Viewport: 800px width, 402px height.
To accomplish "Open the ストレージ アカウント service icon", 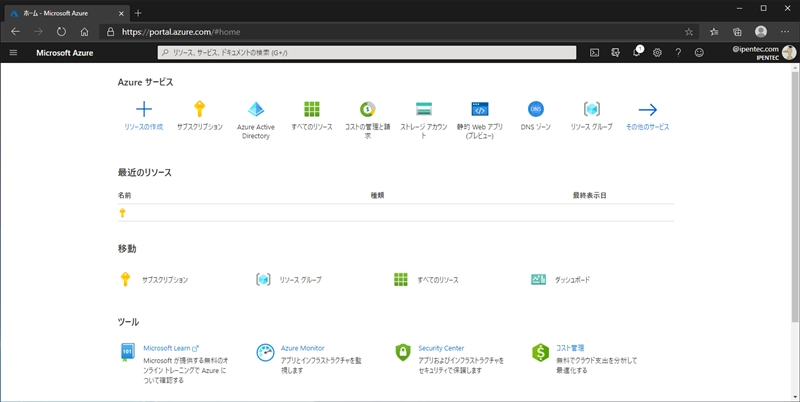I will 424,110.
